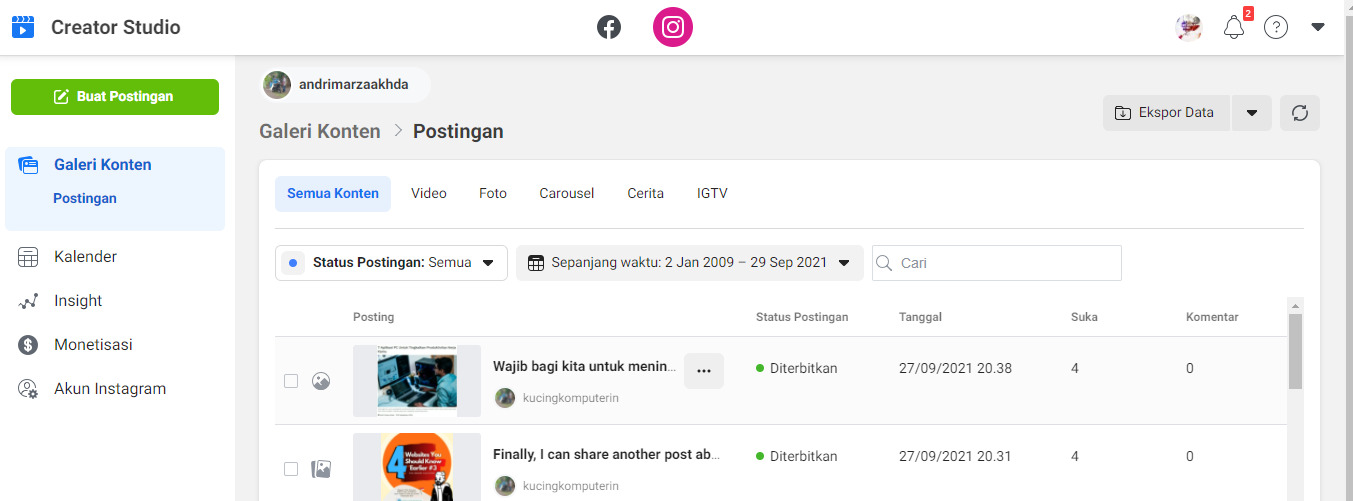
Task: Click the 'Finally, I can share another post' title
Action: click(x=606, y=455)
